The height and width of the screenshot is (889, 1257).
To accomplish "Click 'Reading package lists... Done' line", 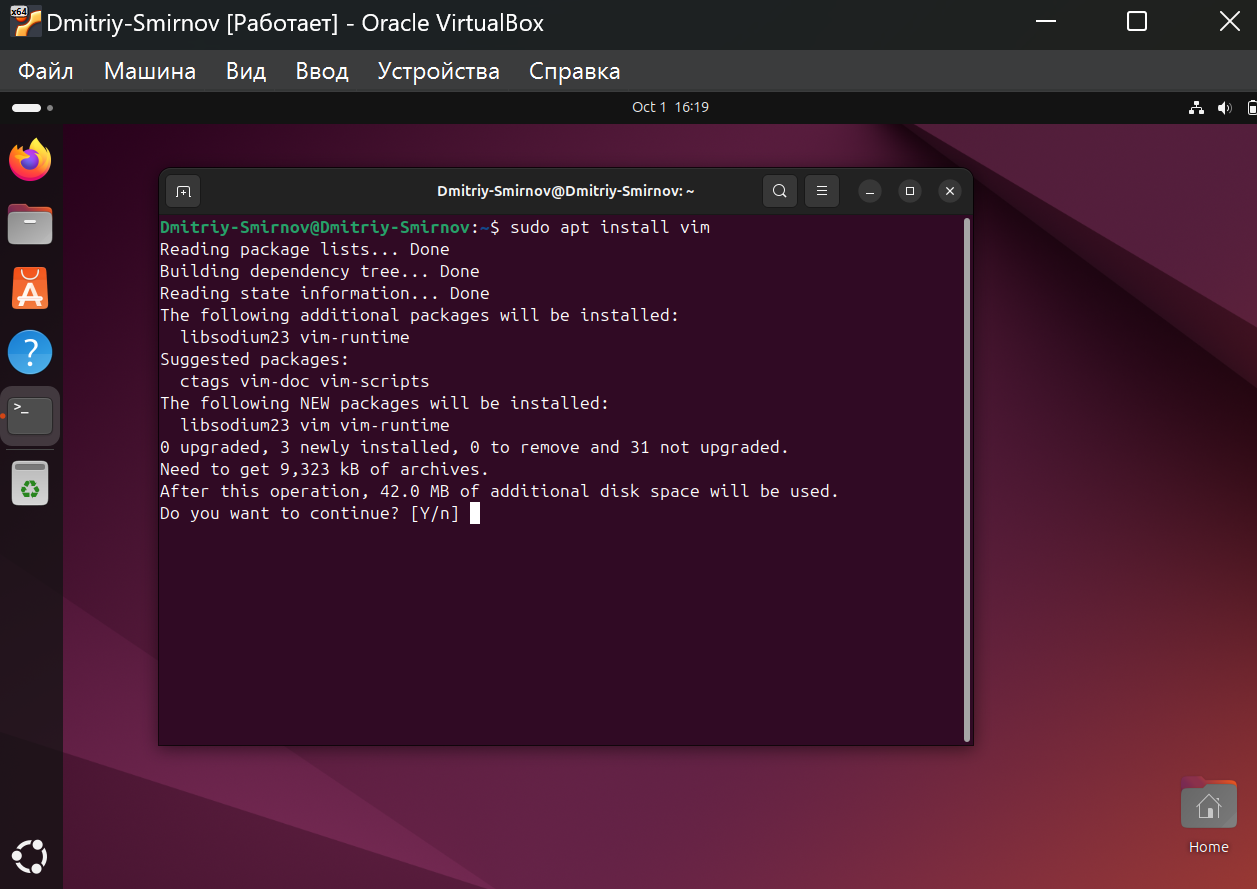I will tap(305, 250).
